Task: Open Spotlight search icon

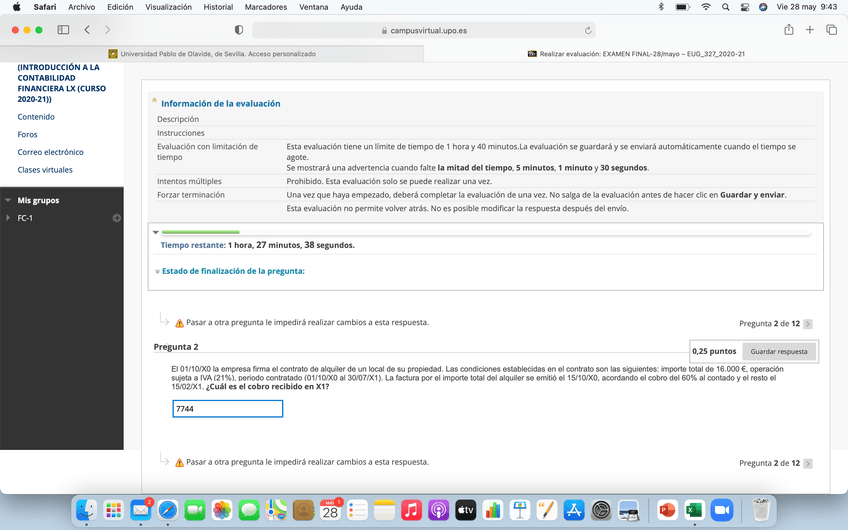Action: click(x=725, y=7)
